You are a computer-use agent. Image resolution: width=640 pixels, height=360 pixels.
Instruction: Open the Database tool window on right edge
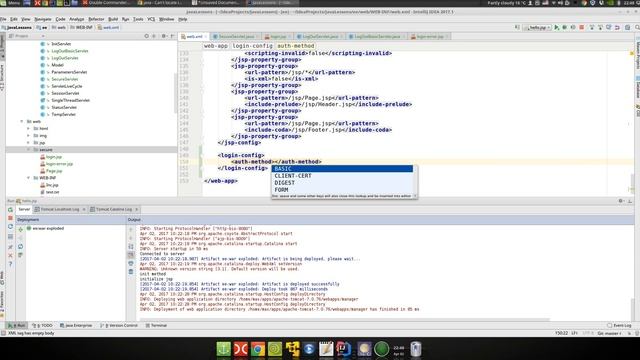click(x=637, y=87)
